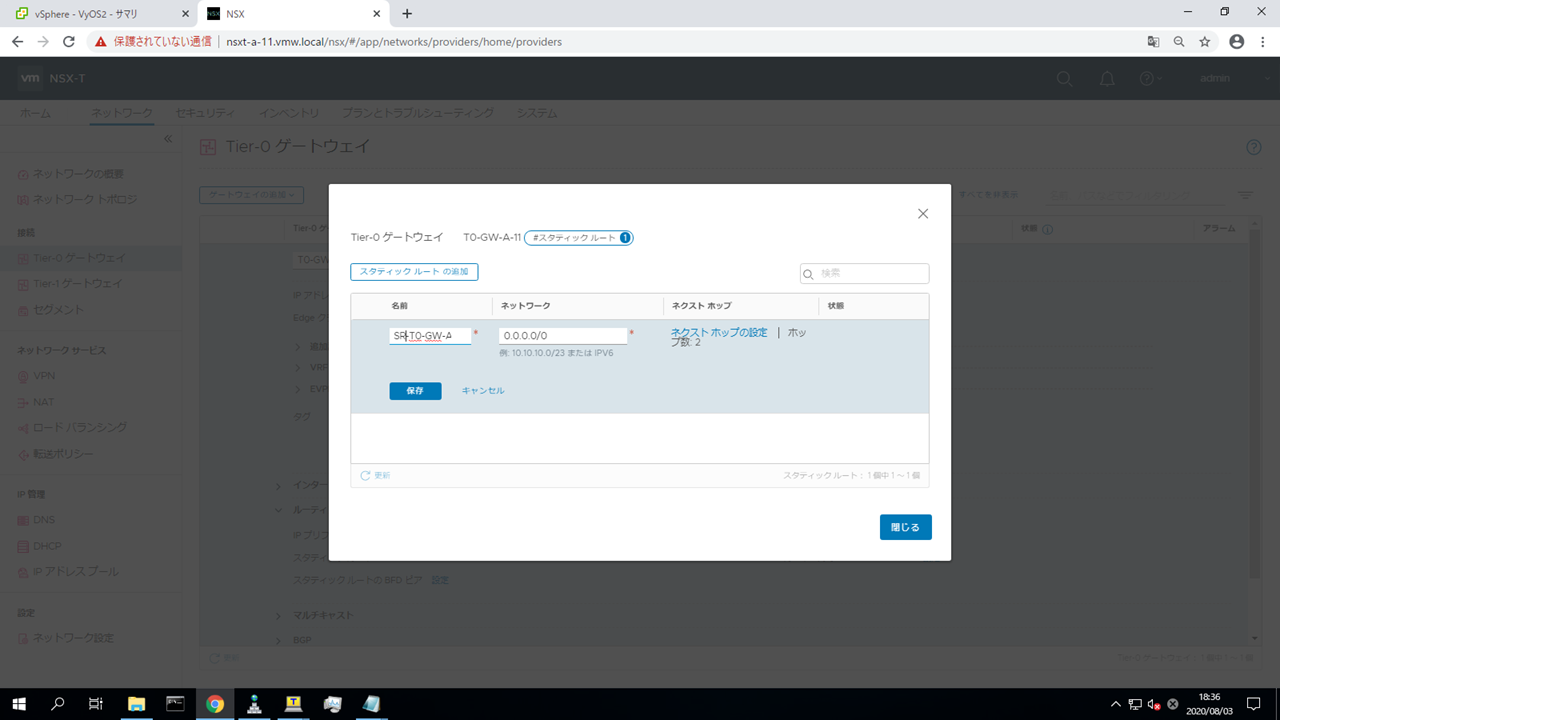This screenshot has width=1556, height=720.
Task: Open the ゲートウェイの追加 dropdown button
Action: tap(251, 195)
